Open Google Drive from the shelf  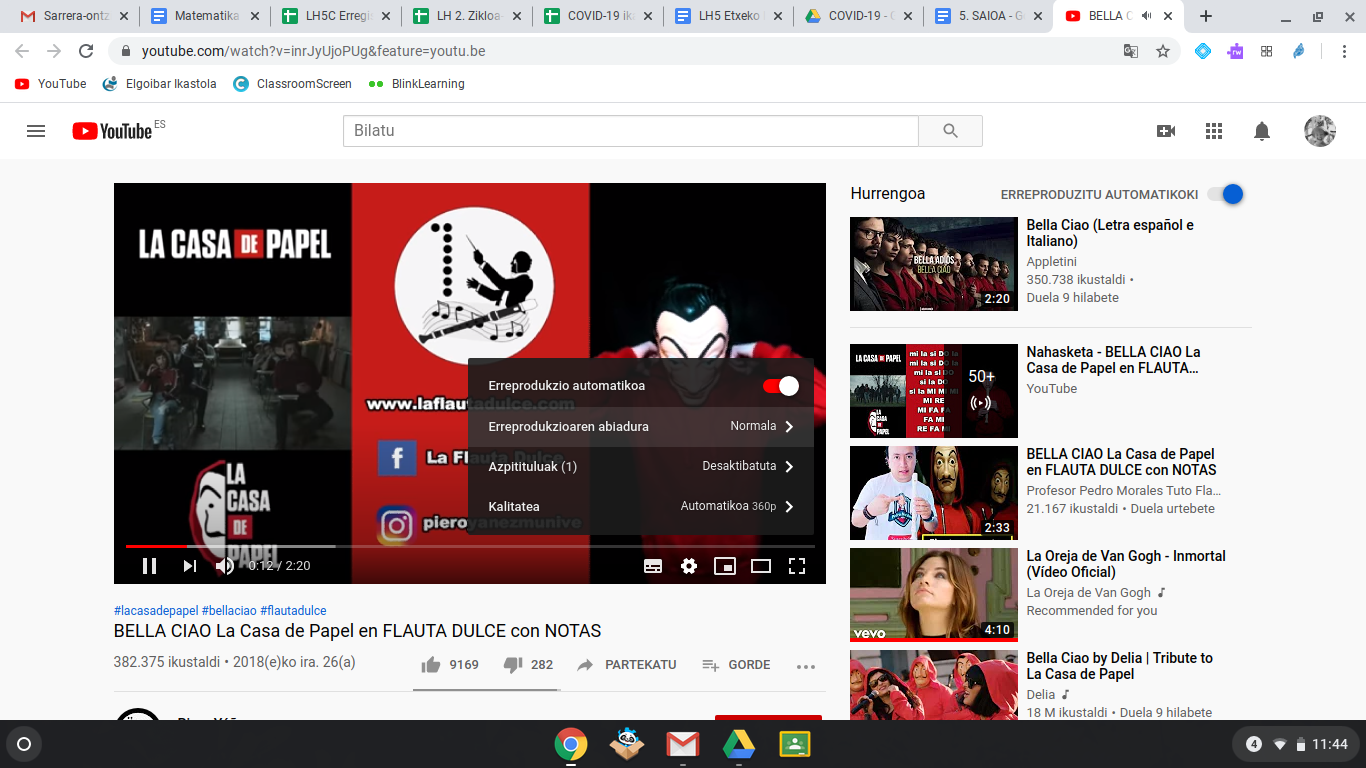coord(739,744)
